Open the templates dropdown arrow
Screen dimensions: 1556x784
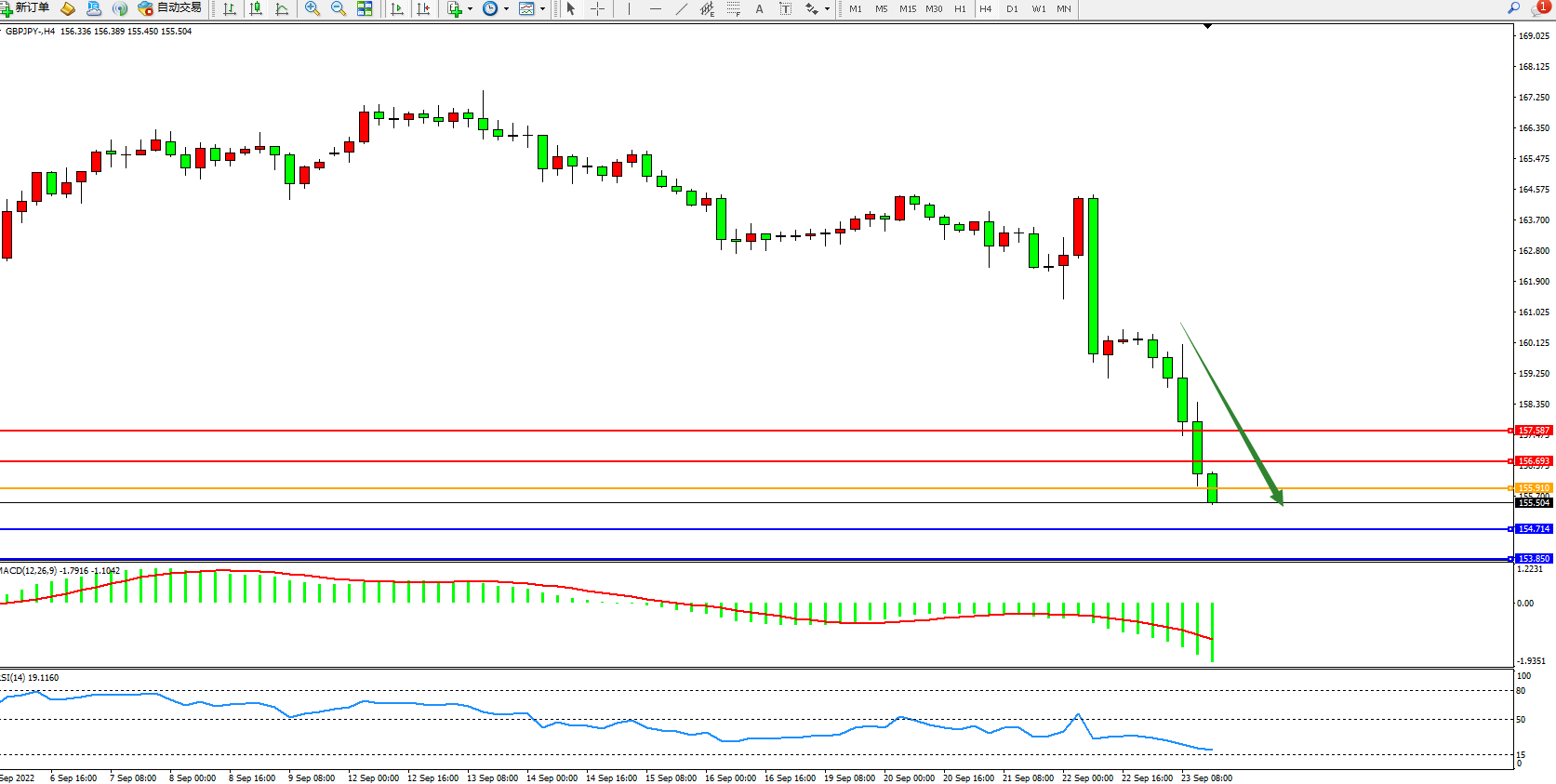pos(542,9)
